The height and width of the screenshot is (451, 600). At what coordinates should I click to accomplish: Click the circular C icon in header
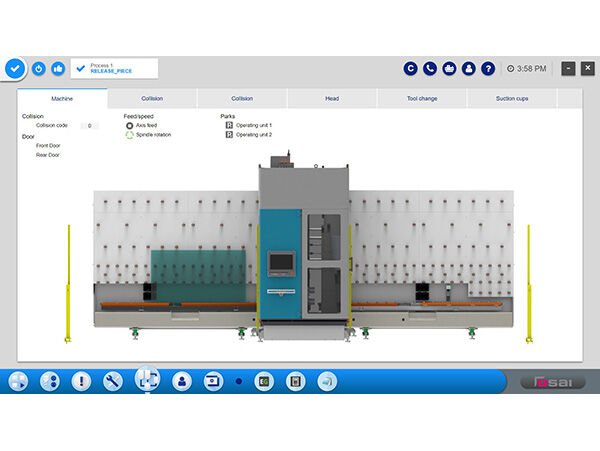pyautogui.click(x=410, y=69)
